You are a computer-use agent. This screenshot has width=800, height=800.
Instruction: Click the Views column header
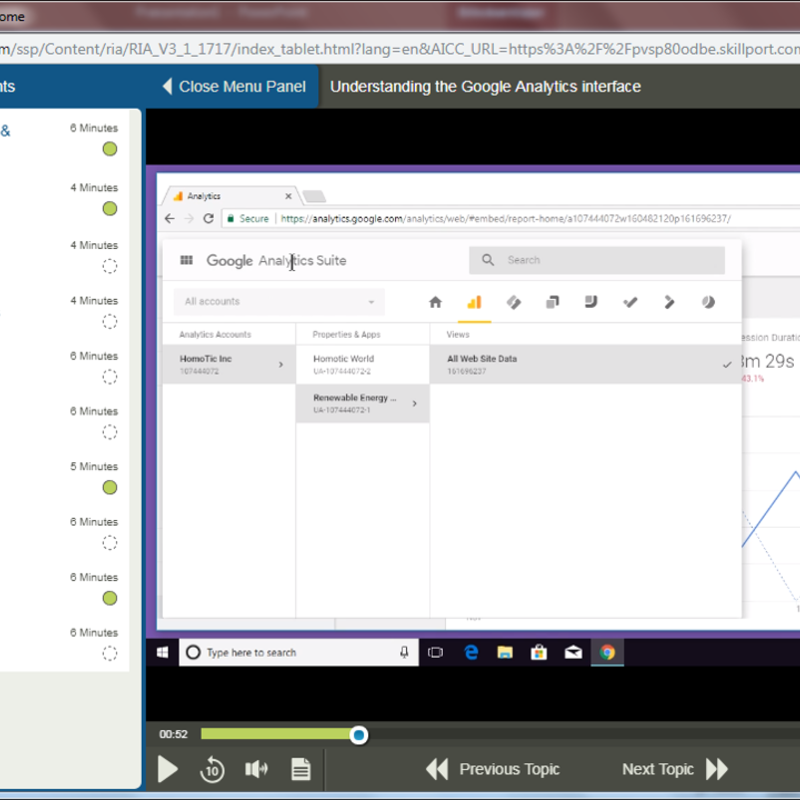[x=458, y=334]
